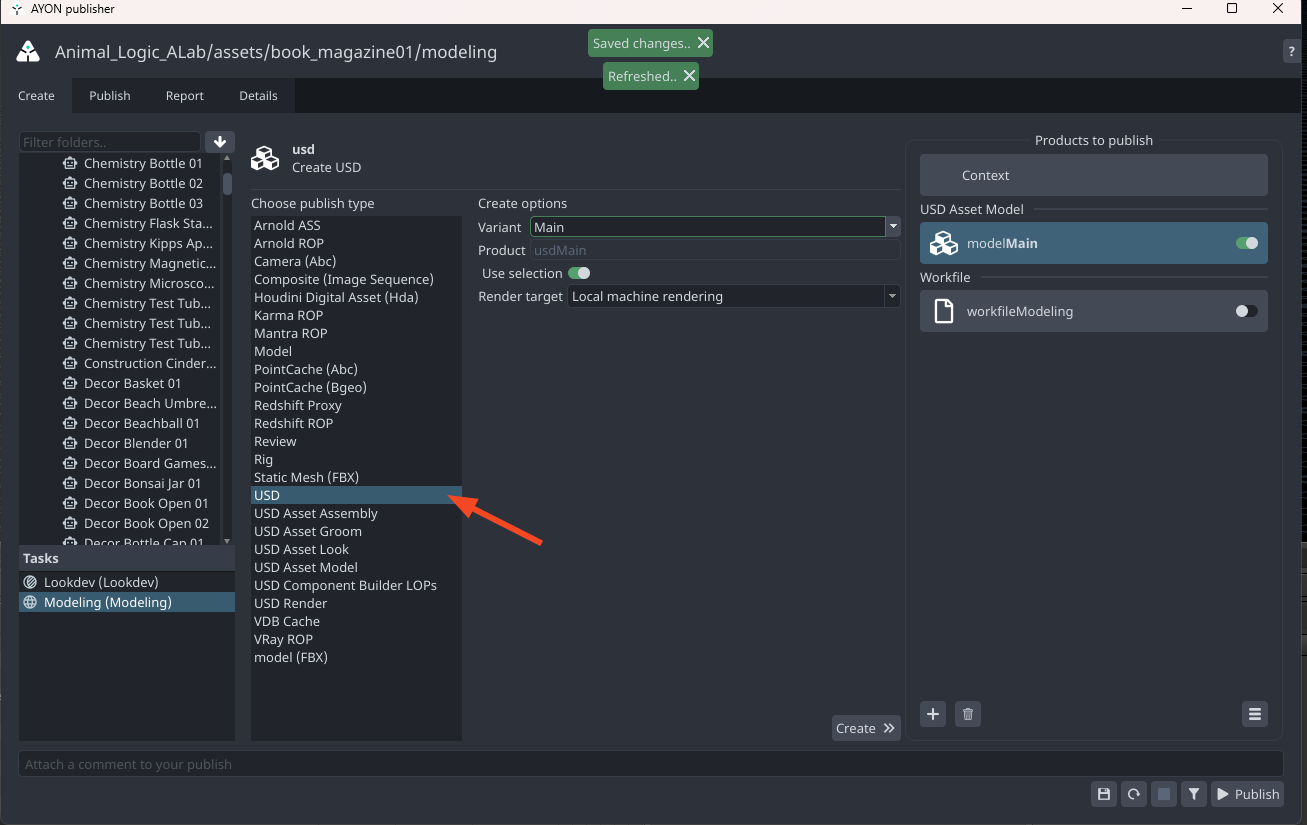Delete selected product with trash icon
The width and height of the screenshot is (1307, 825).
tap(967, 714)
